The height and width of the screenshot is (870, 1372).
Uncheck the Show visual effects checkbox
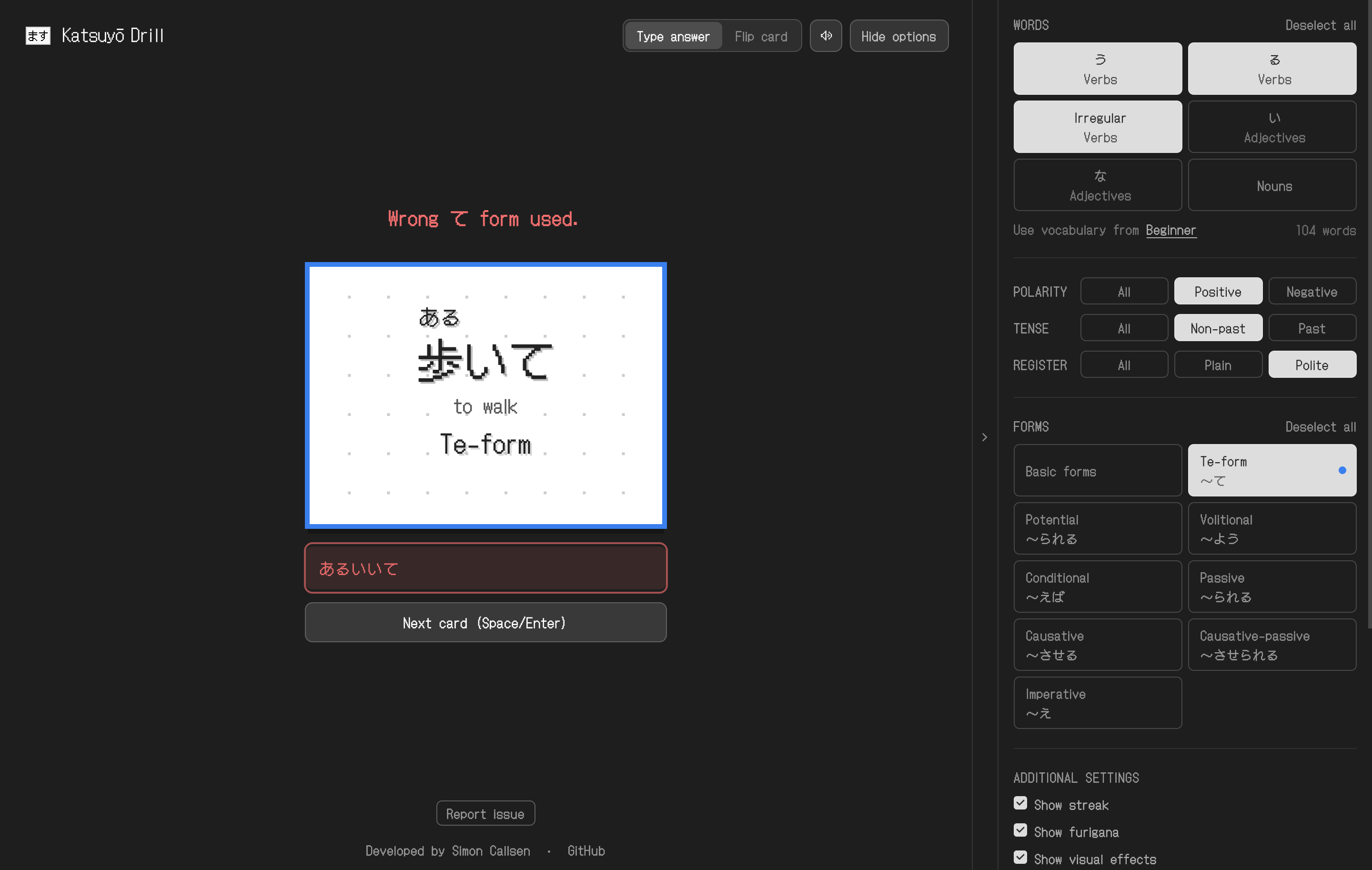pos(1020,858)
